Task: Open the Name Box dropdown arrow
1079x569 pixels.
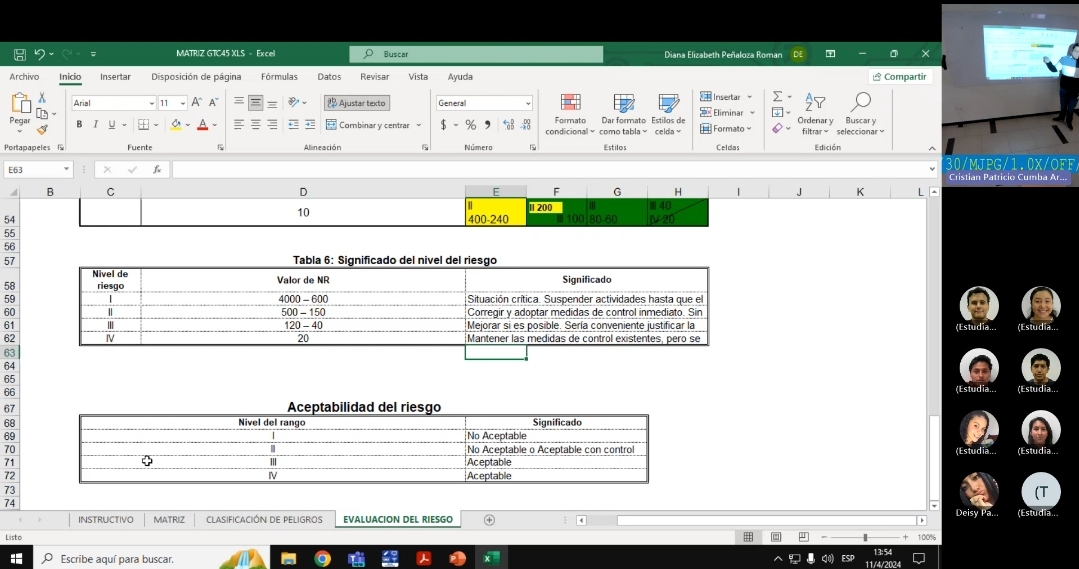Action: 67,170
